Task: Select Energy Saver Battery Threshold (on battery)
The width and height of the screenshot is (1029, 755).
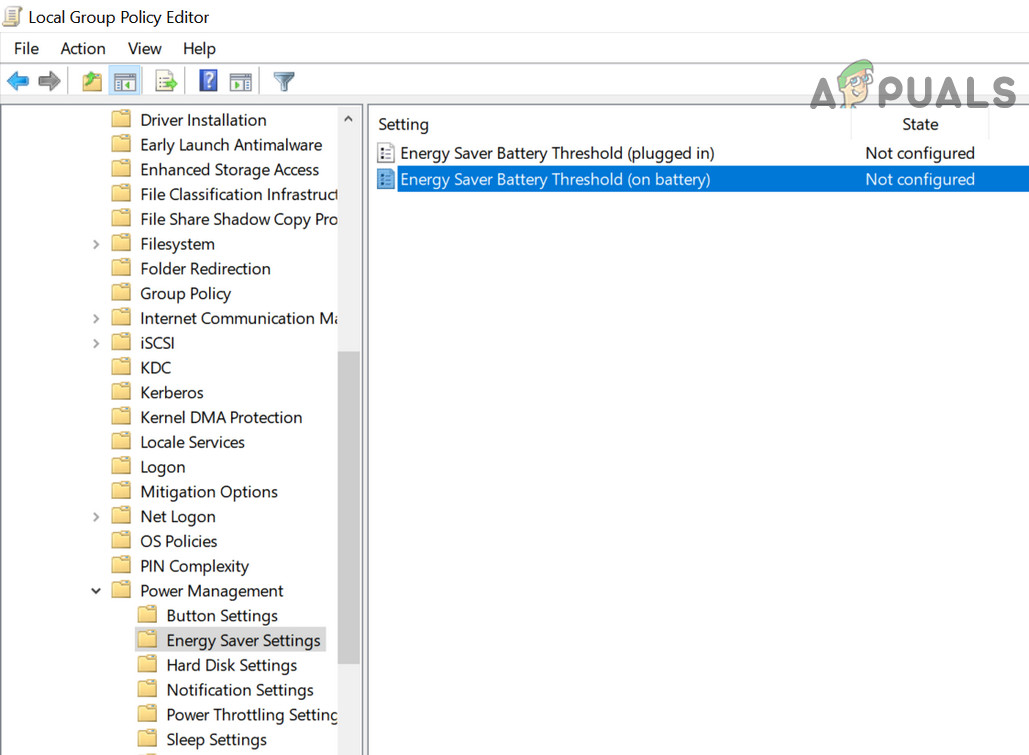Action: click(555, 179)
